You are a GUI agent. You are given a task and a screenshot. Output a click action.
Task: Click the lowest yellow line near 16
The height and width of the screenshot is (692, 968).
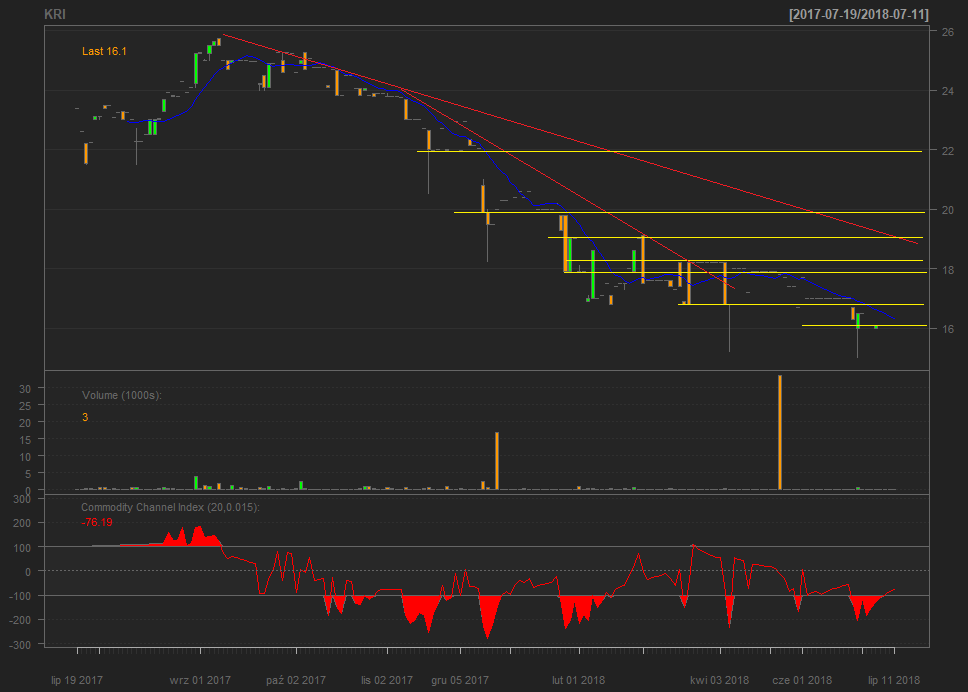[864, 325]
